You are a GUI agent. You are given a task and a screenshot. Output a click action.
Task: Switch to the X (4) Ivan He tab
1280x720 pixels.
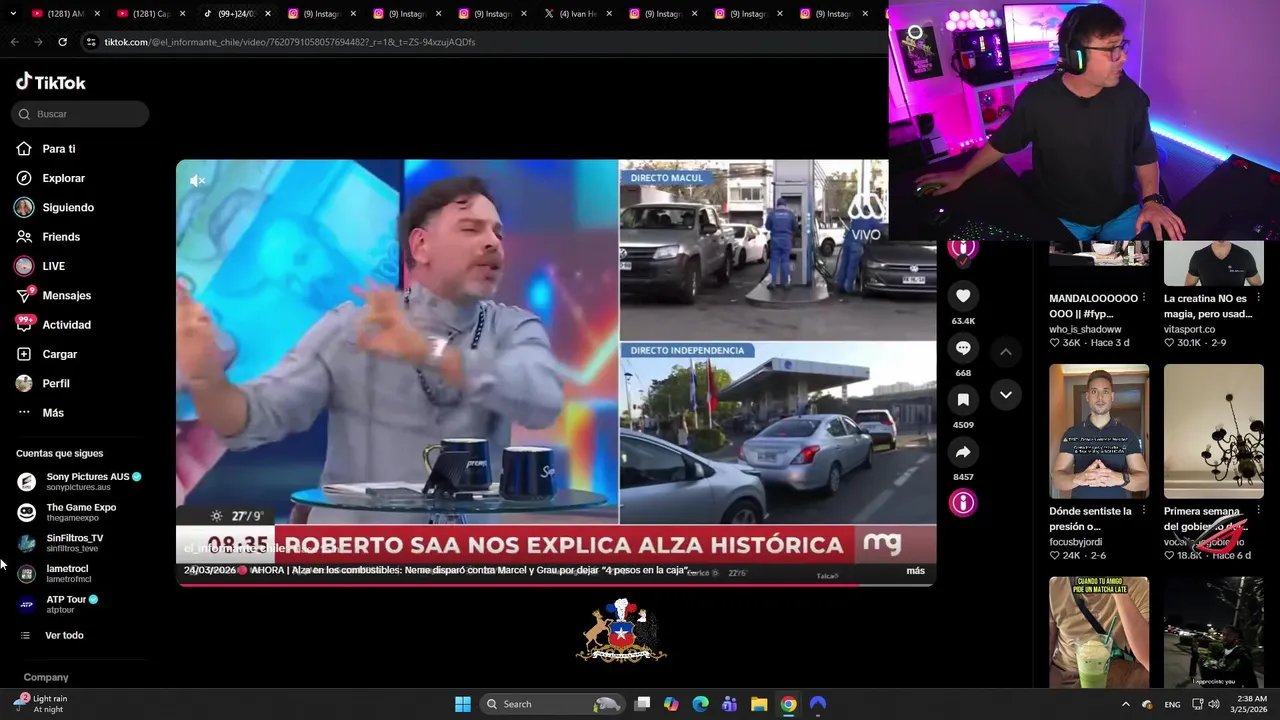coord(577,14)
